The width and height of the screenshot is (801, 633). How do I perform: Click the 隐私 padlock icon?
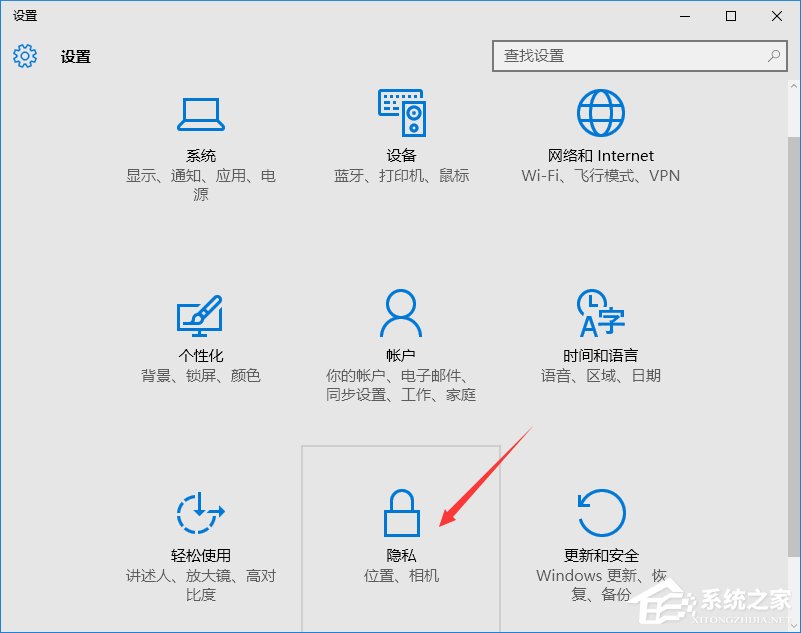click(400, 512)
